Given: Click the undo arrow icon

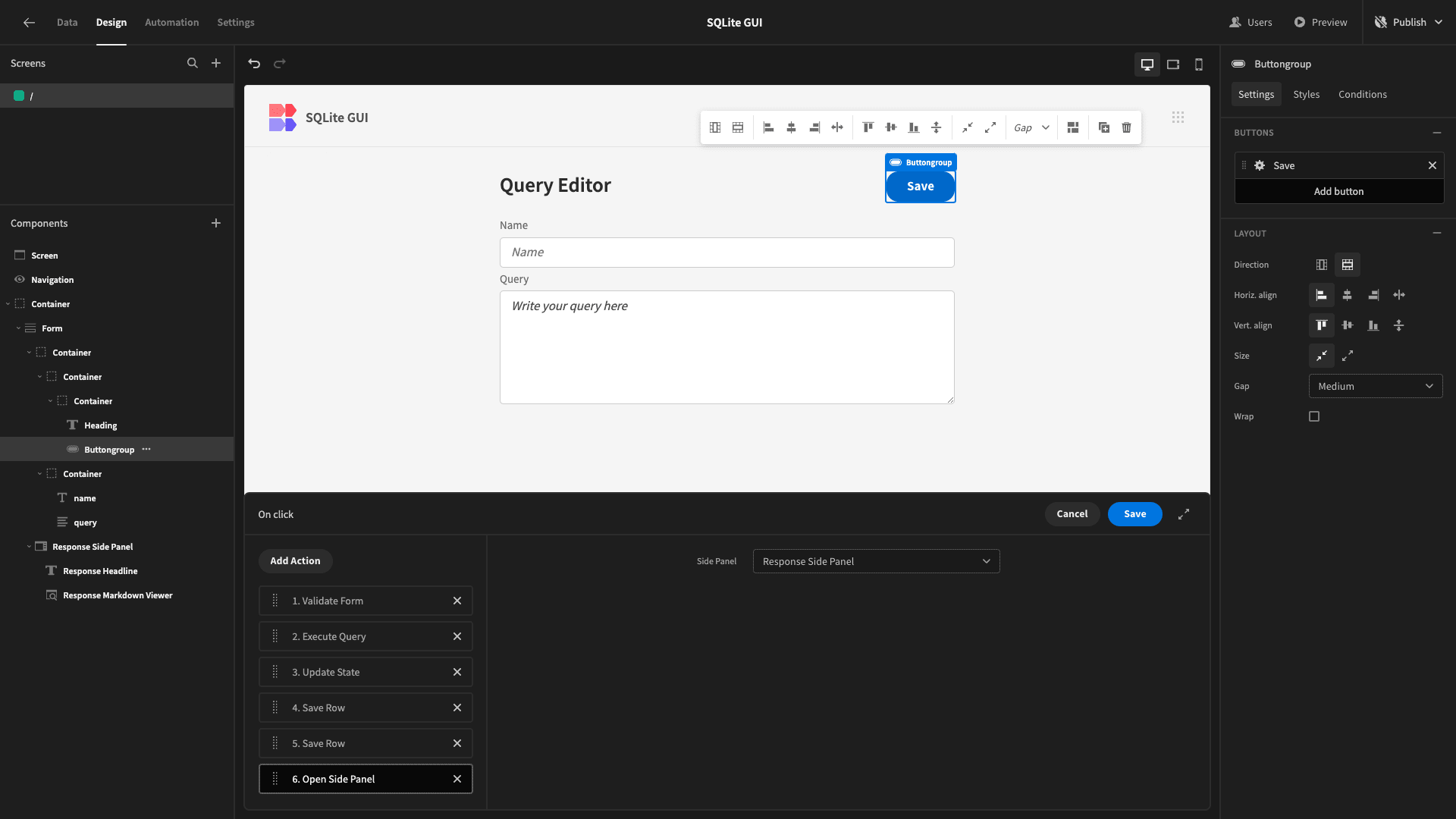Looking at the screenshot, I should (254, 64).
